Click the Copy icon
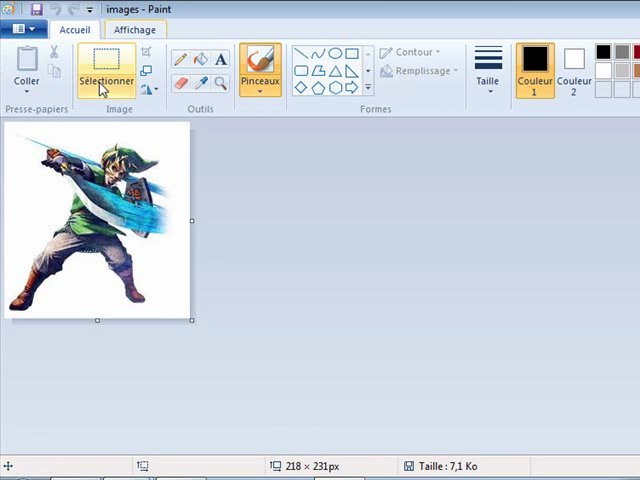640x480 pixels. coord(54,71)
